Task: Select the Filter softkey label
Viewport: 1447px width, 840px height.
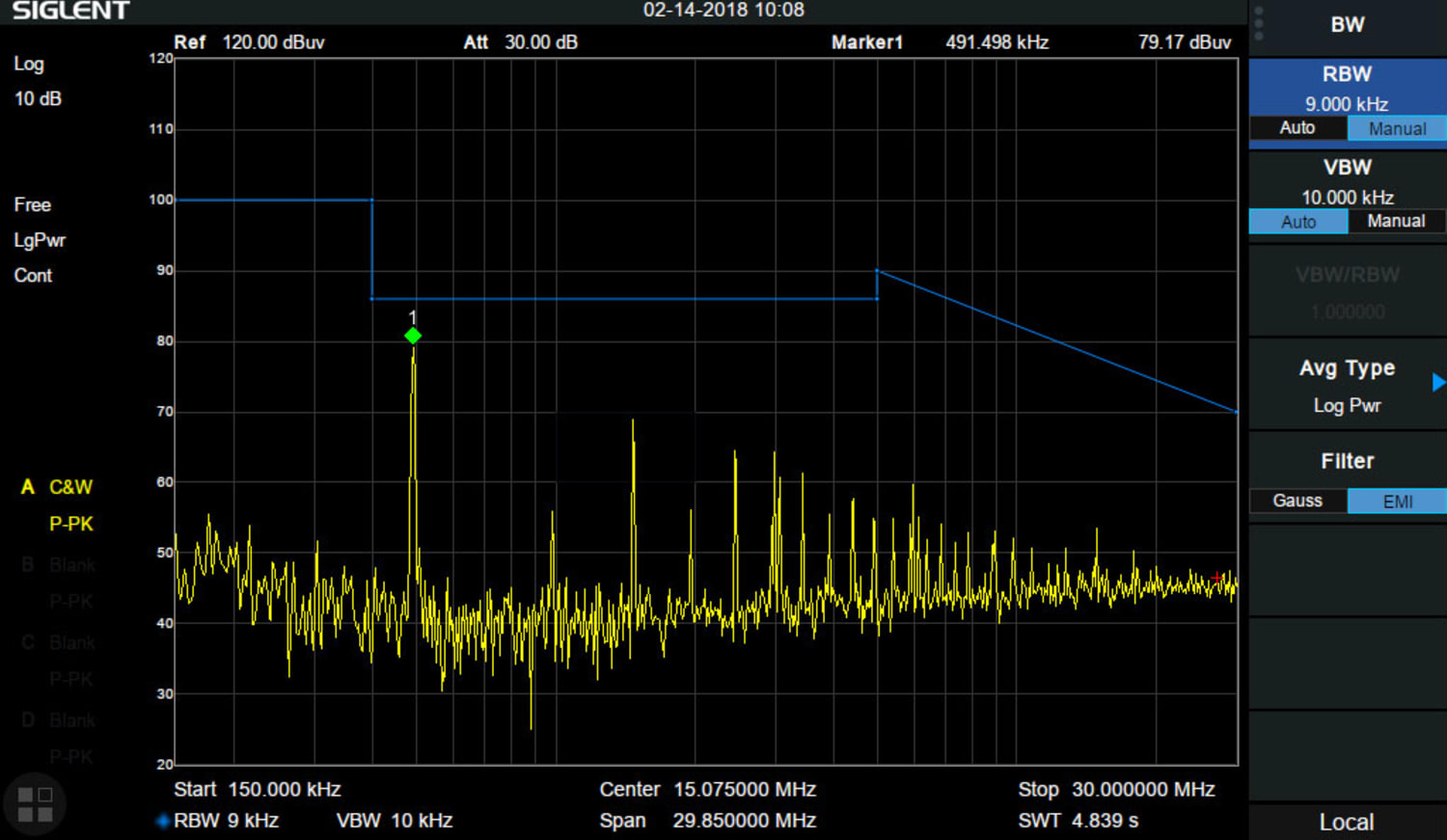Action: [x=1347, y=461]
